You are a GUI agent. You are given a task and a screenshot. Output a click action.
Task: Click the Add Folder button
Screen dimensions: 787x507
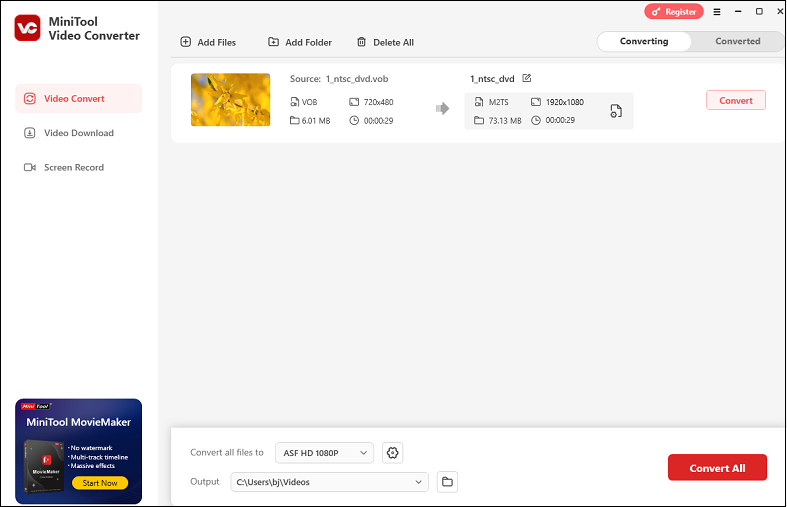(300, 42)
